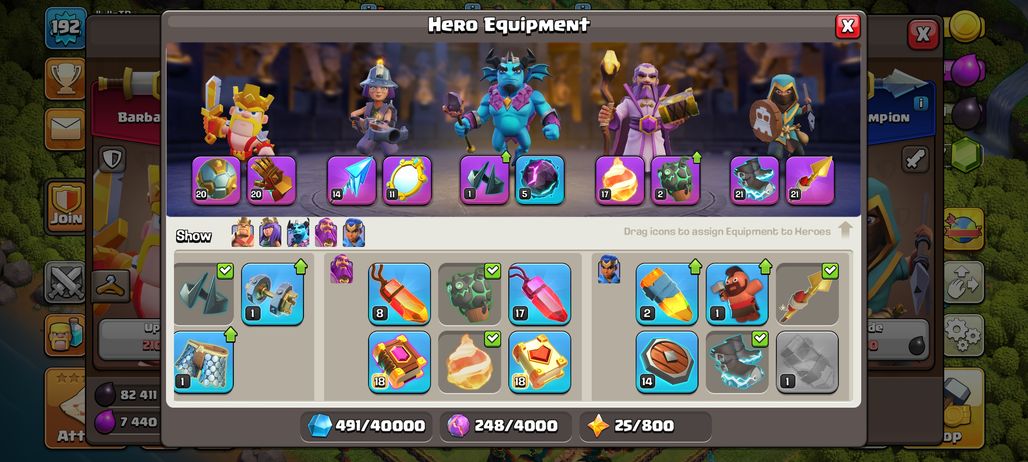This screenshot has width=1028, height=462.
Task: Tap the level 17 Eternal Tome flame equipment
Action: click(x=620, y=180)
